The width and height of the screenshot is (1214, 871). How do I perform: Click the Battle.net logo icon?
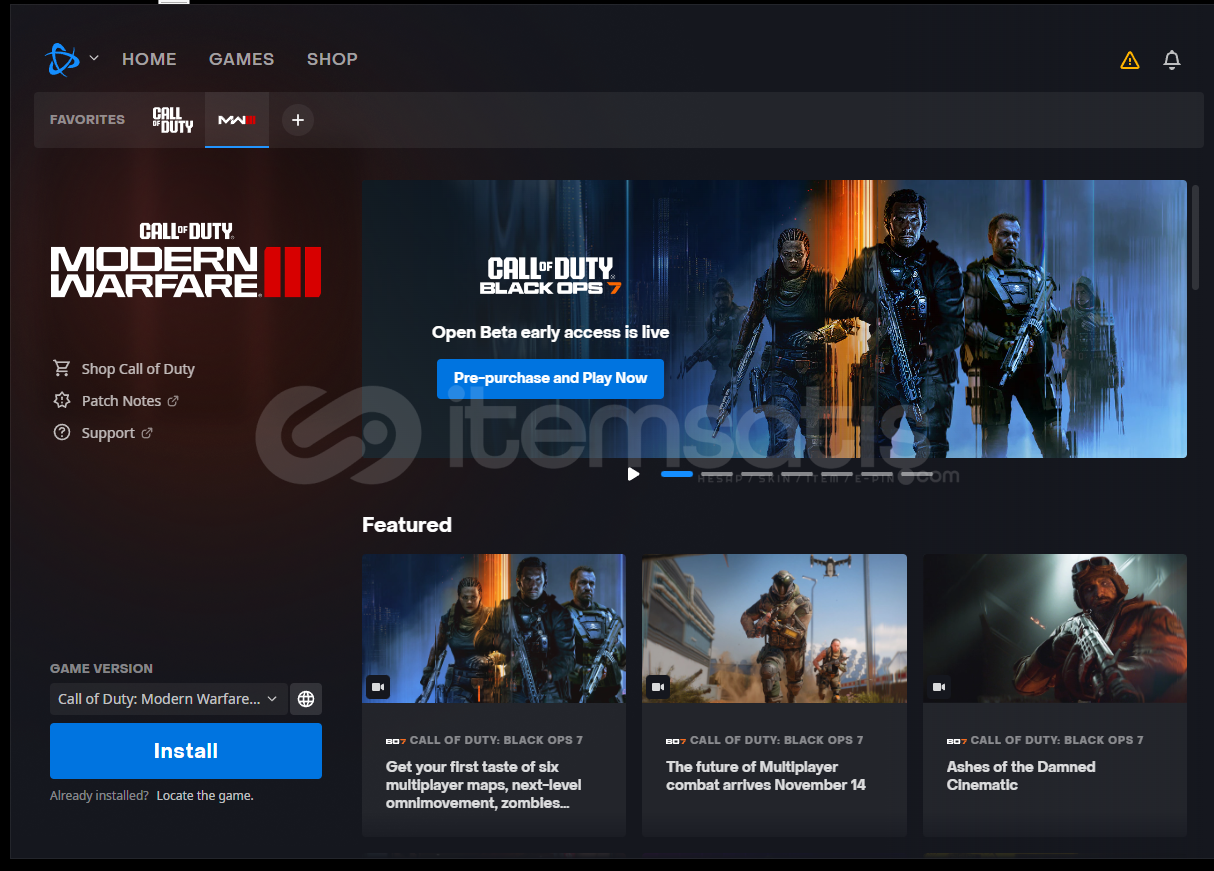tap(62, 59)
